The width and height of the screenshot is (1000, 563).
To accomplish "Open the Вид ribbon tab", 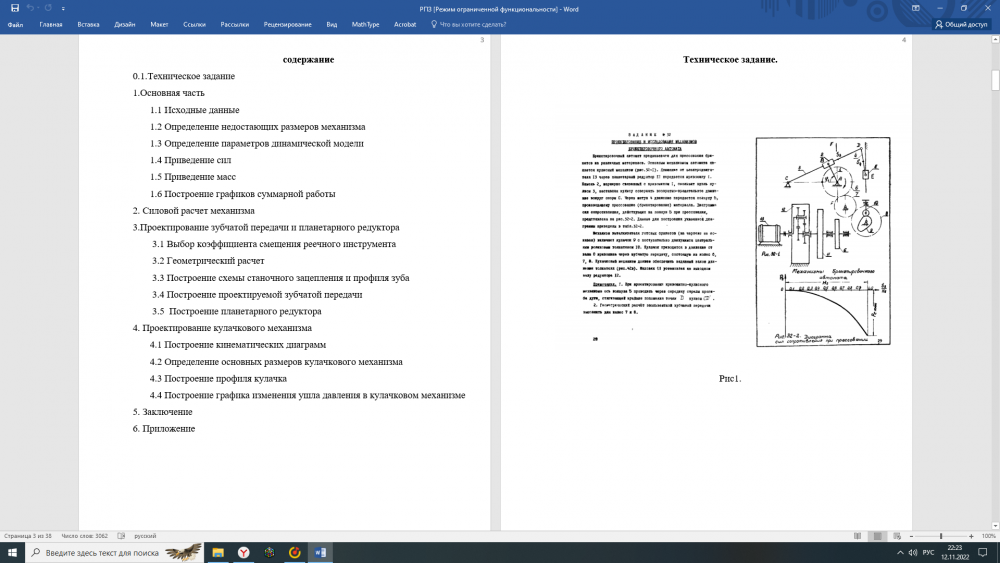I will (332, 24).
